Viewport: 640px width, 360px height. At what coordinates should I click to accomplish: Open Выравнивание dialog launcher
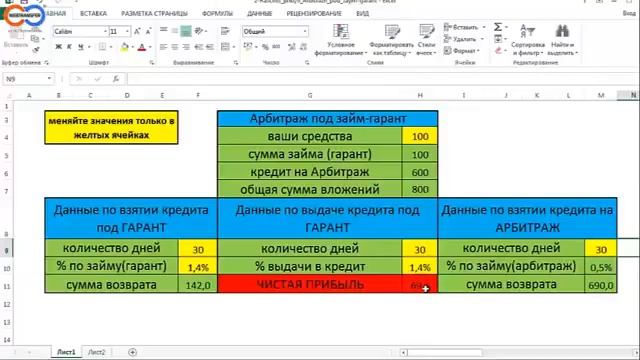pyautogui.click(x=236, y=62)
